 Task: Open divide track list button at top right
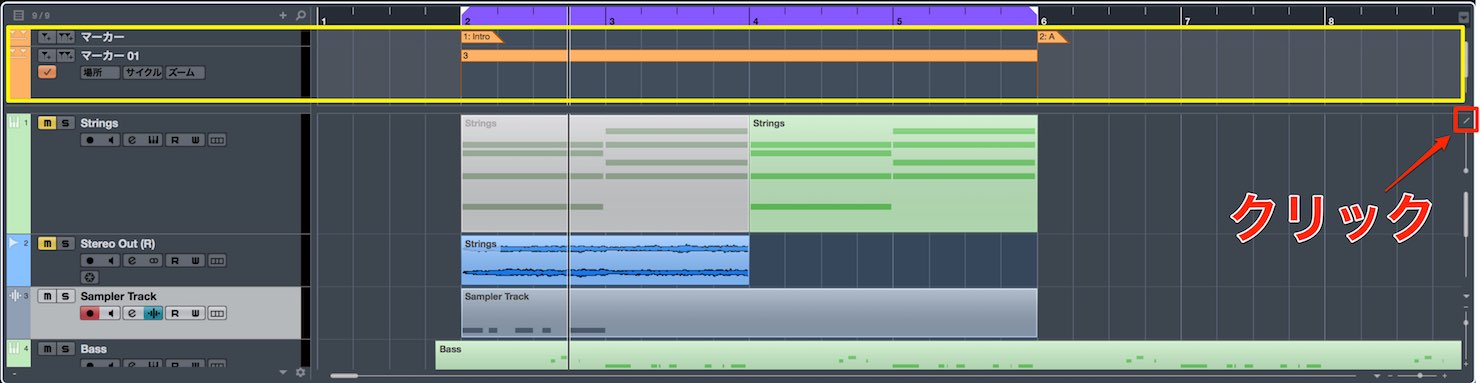click(x=1466, y=121)
